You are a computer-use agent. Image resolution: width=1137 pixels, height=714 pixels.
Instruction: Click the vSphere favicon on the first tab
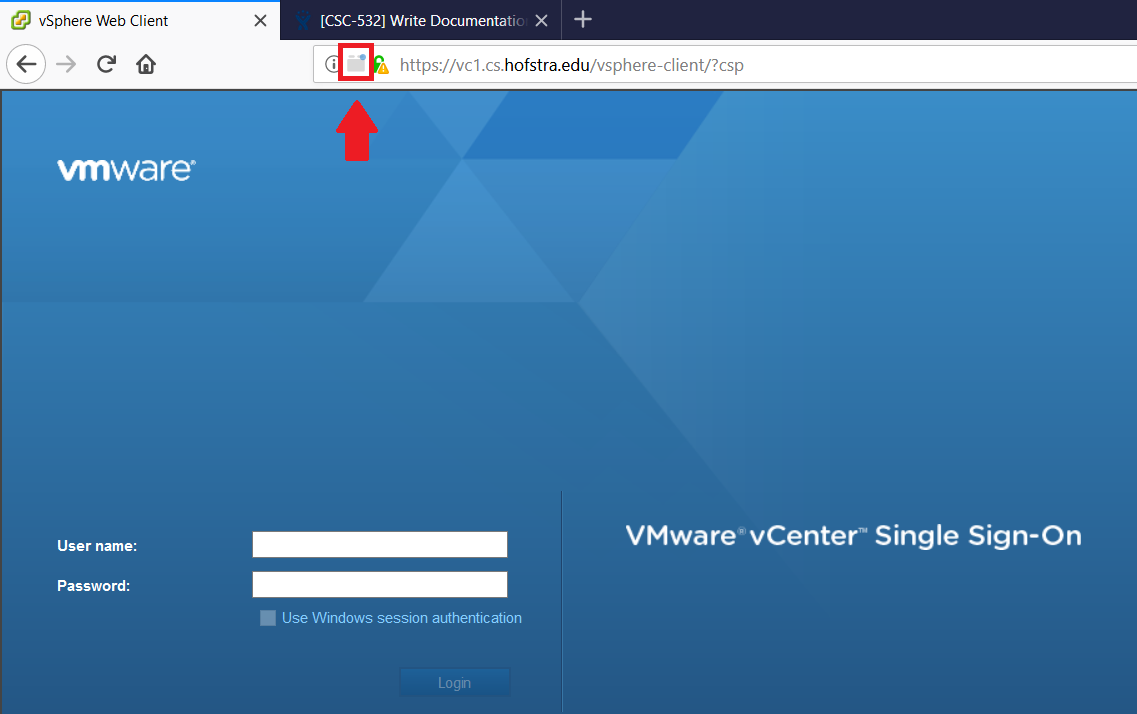[x=20, y=20]
